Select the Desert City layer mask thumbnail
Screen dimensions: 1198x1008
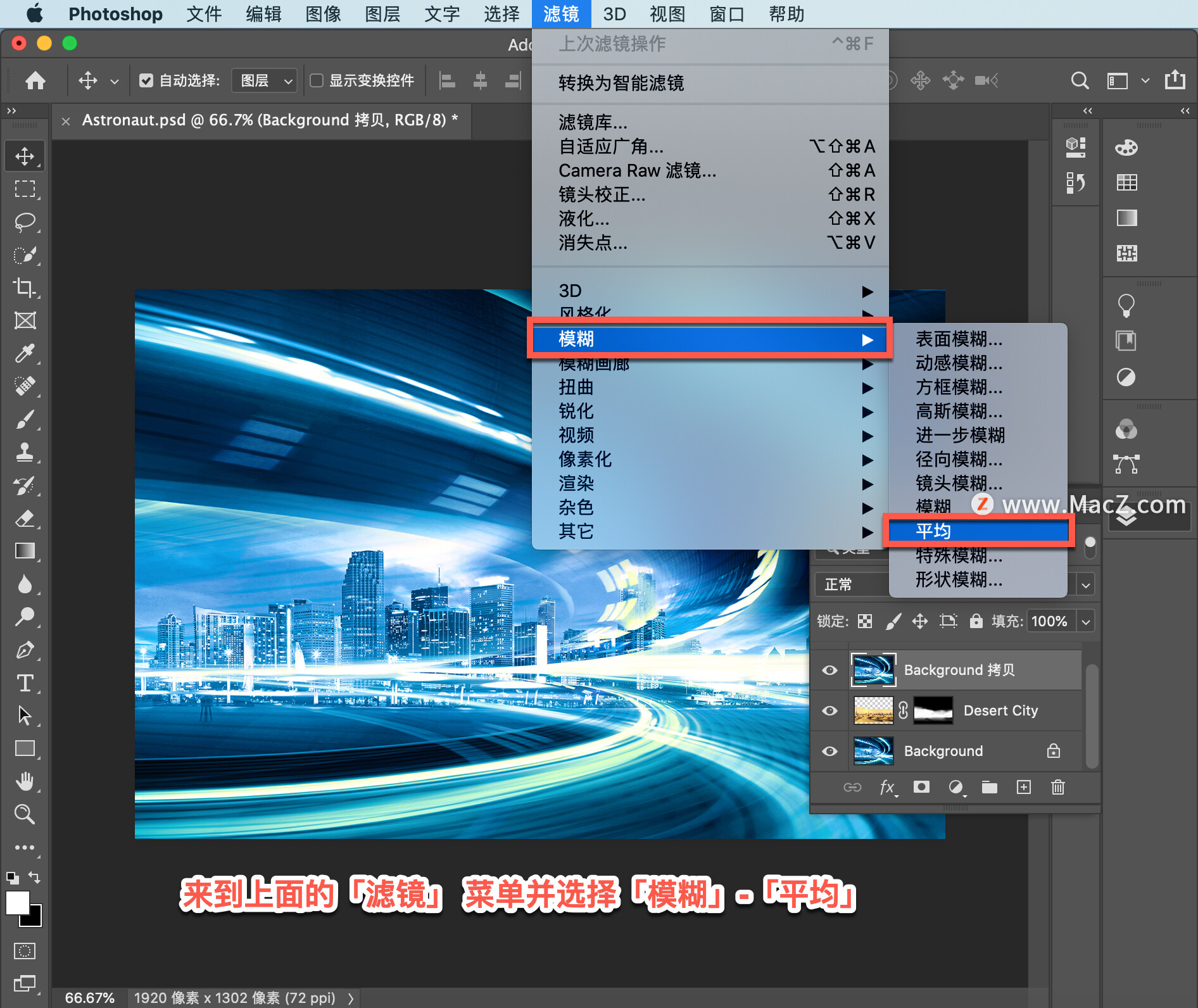(x=933, y=710)
